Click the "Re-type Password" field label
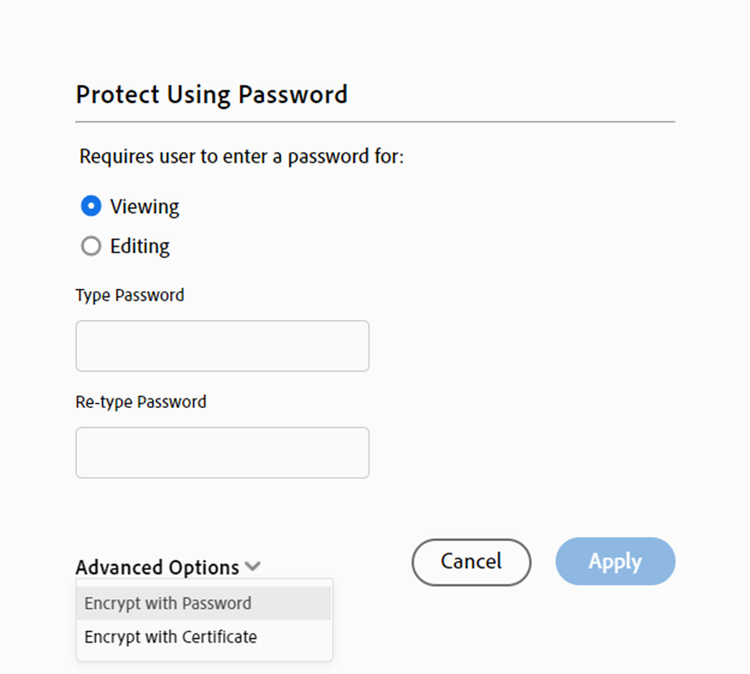750x674 pixels. (x=141, y=402)
